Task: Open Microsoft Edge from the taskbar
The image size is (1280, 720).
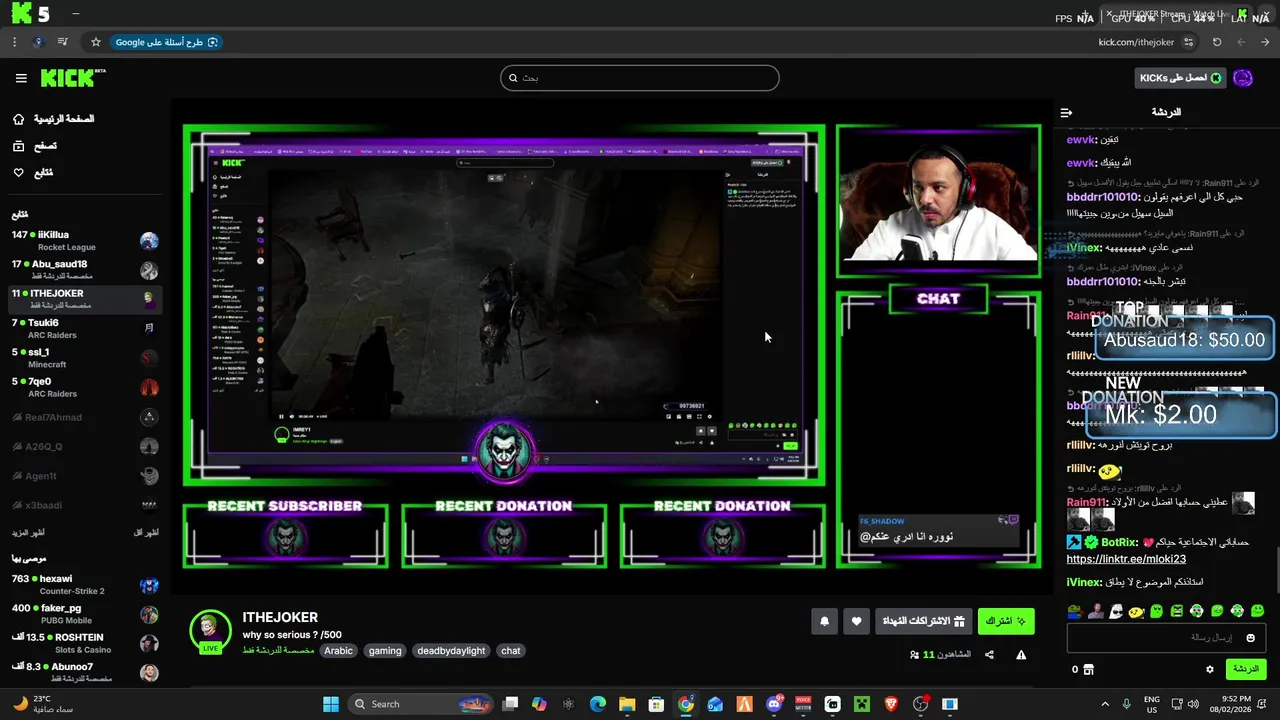Action: tap(598, 704)
